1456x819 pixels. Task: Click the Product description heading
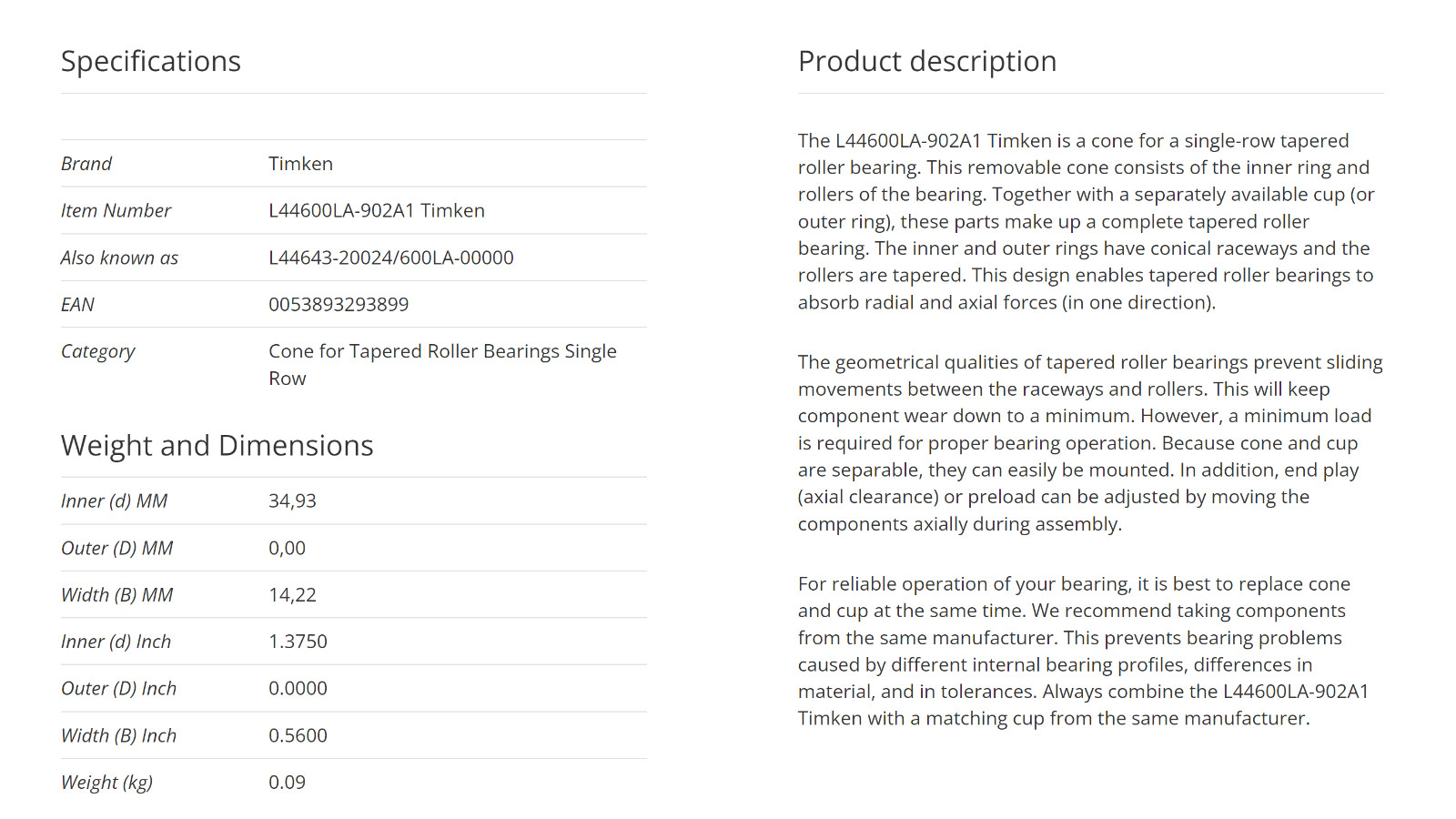tap(927, 61)
